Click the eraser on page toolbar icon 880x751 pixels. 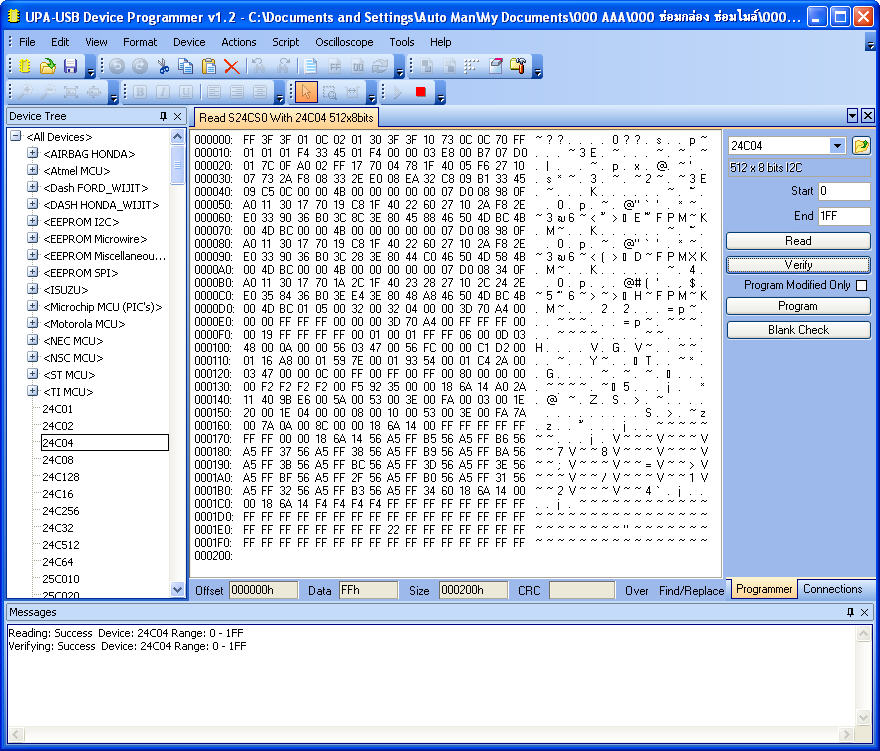[495, 66]
